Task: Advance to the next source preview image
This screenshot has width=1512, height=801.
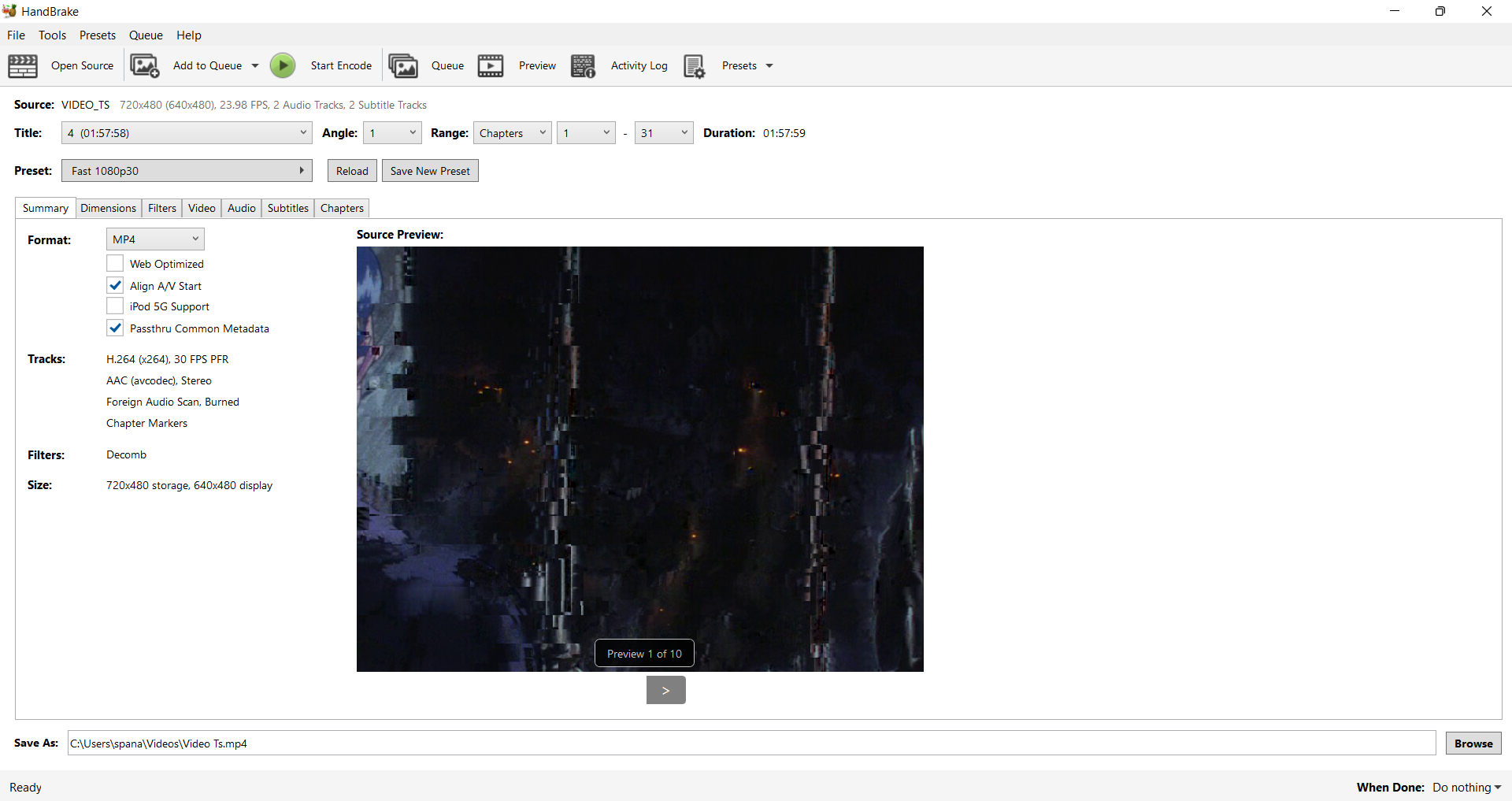Action: point(666,690)
